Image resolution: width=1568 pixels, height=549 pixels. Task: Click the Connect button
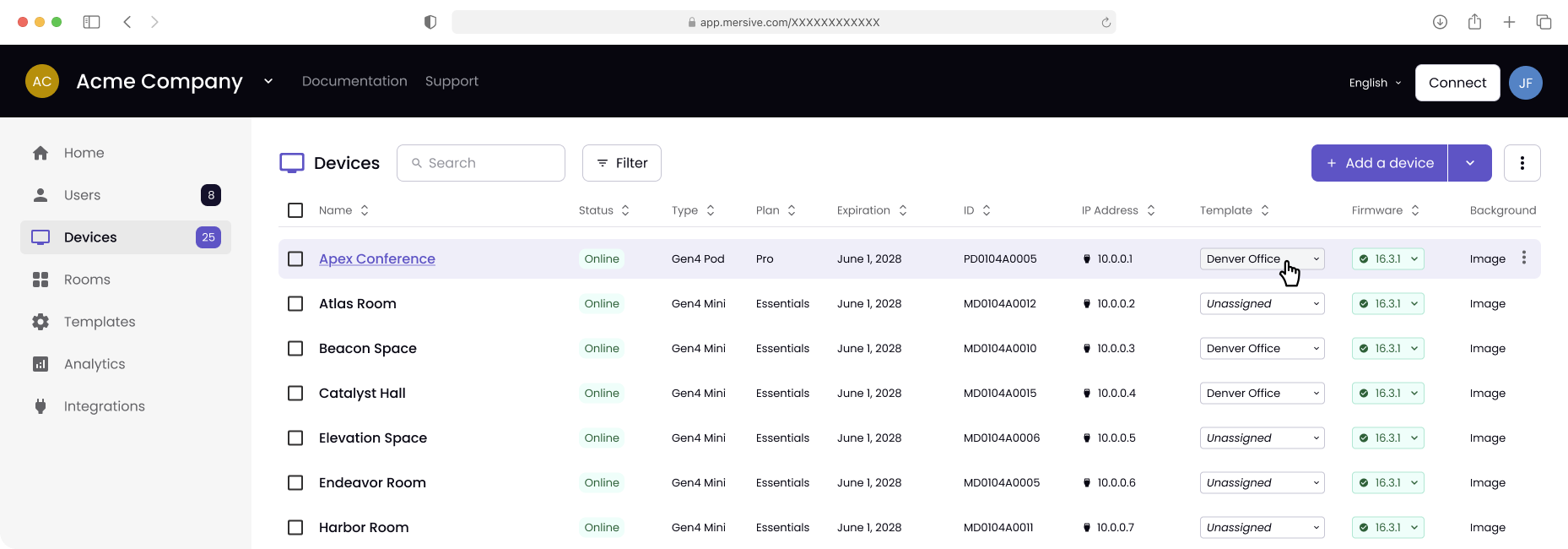click(x=1457, y=83)
